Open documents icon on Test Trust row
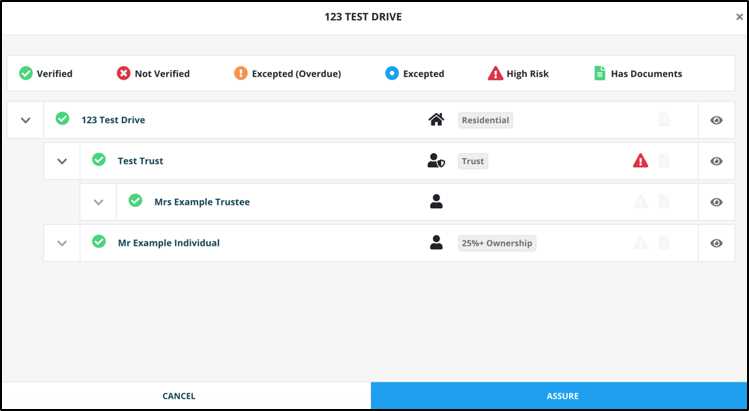 coord(663,161)
